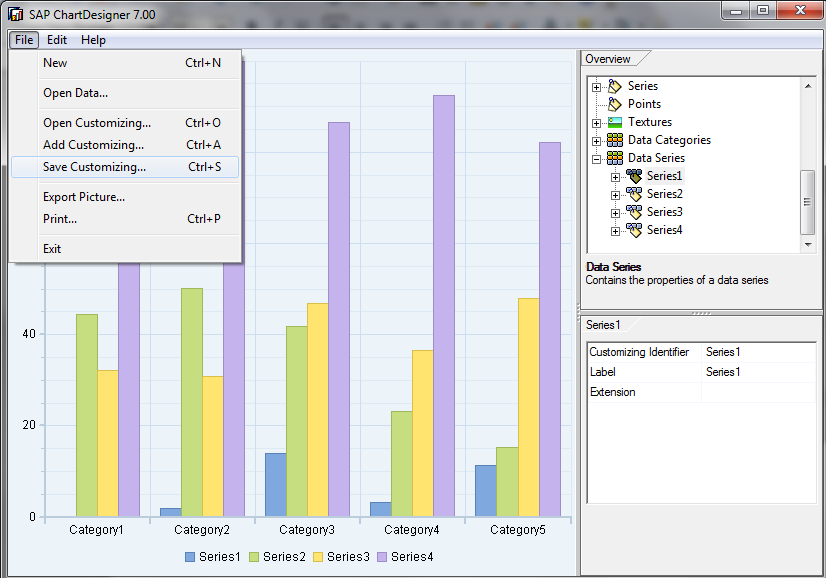Expand the Series4 tree node
This screenshot has height=578, width=826.
[615, 231]
